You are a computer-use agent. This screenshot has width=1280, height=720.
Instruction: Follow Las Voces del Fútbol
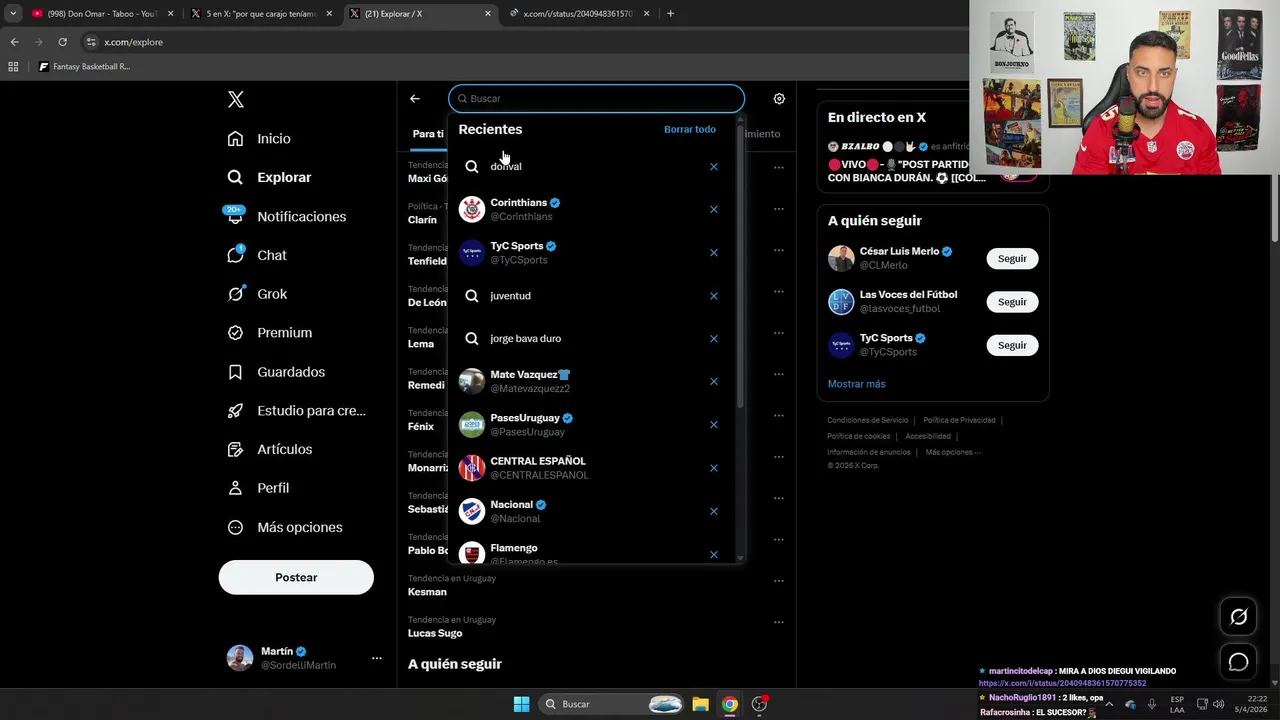tap(1012, 301)
